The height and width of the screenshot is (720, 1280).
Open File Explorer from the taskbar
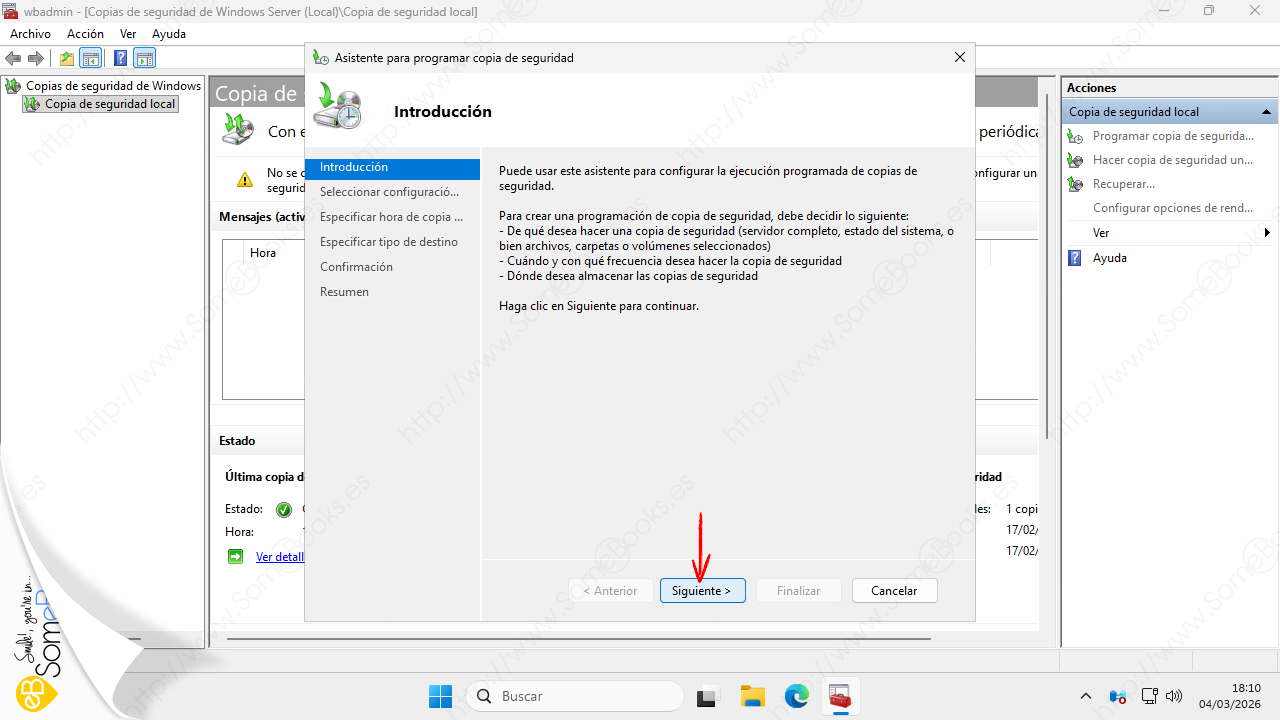(x=752, y=696)
